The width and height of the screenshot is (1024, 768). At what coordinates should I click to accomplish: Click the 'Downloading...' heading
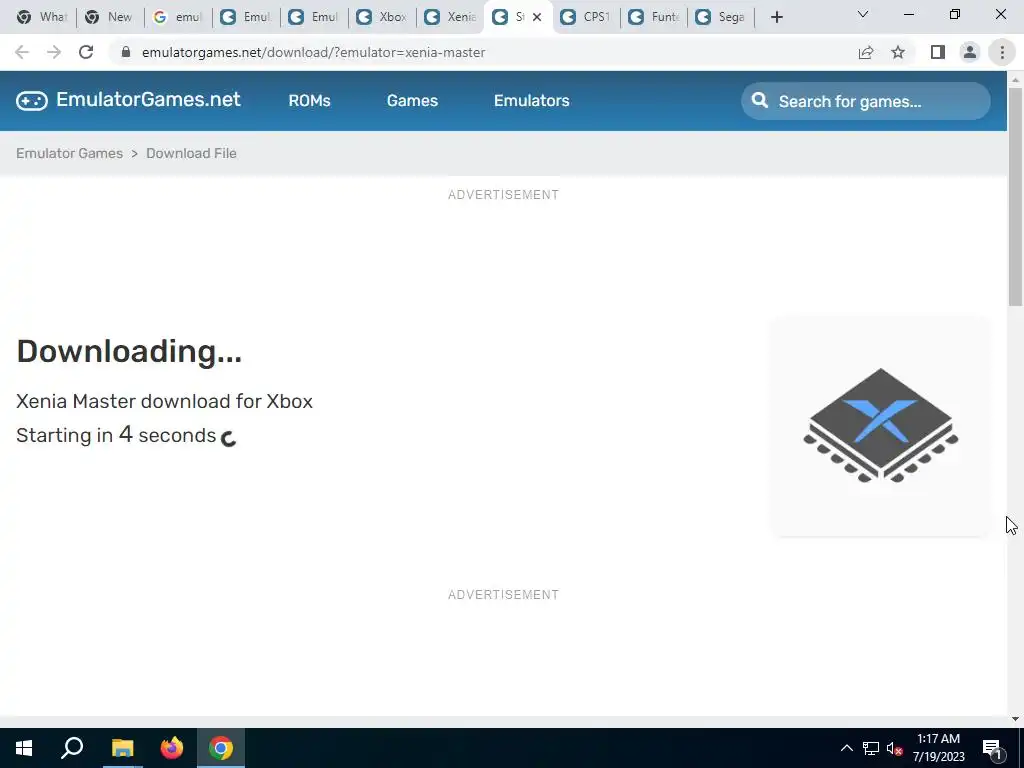(129, 351)
